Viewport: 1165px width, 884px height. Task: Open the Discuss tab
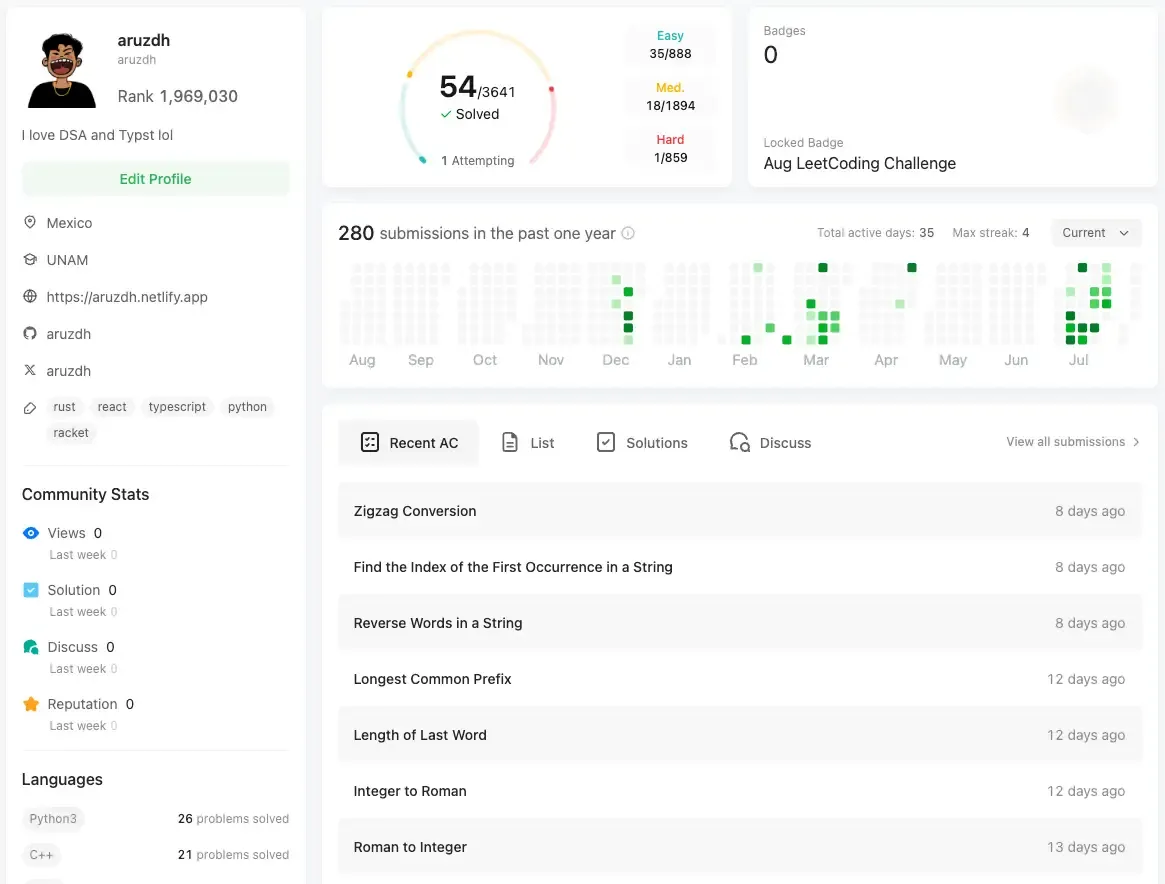click(769, 442)
